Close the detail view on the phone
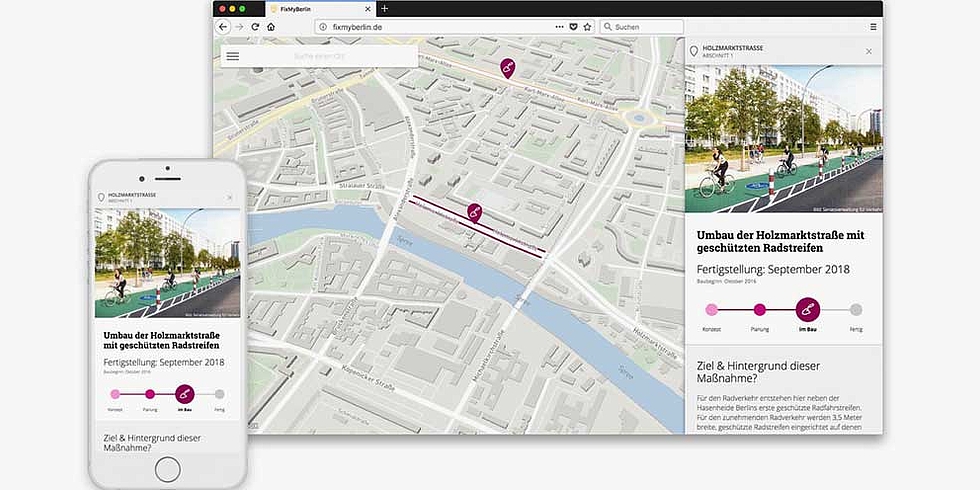Viewport: 980px width, 490px height. 229,198
